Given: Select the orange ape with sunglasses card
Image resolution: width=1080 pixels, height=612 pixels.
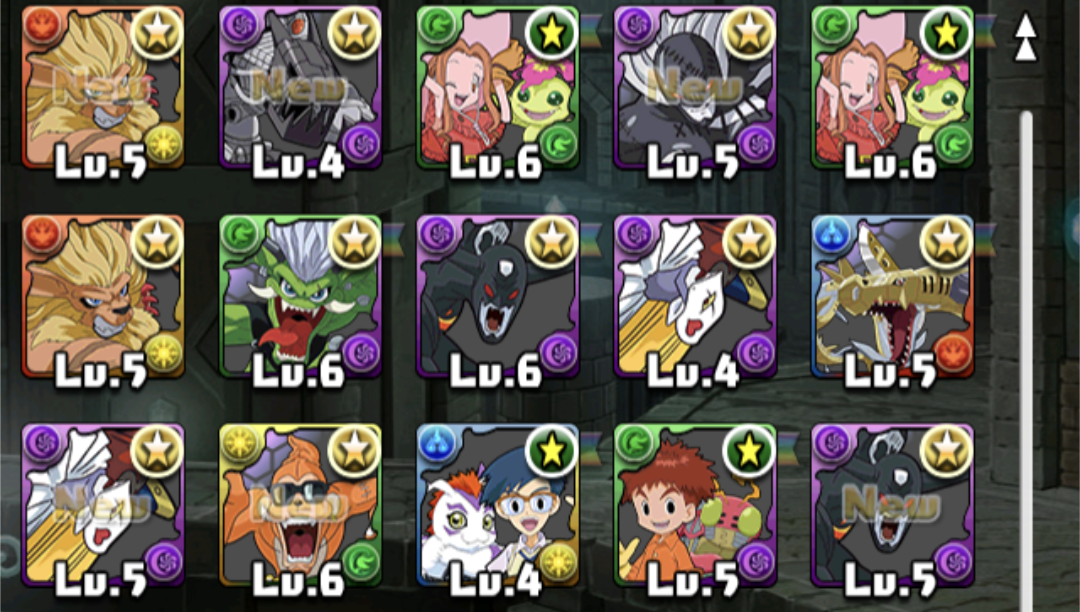Looking at the screenshot, I should (x=300, y=505).
